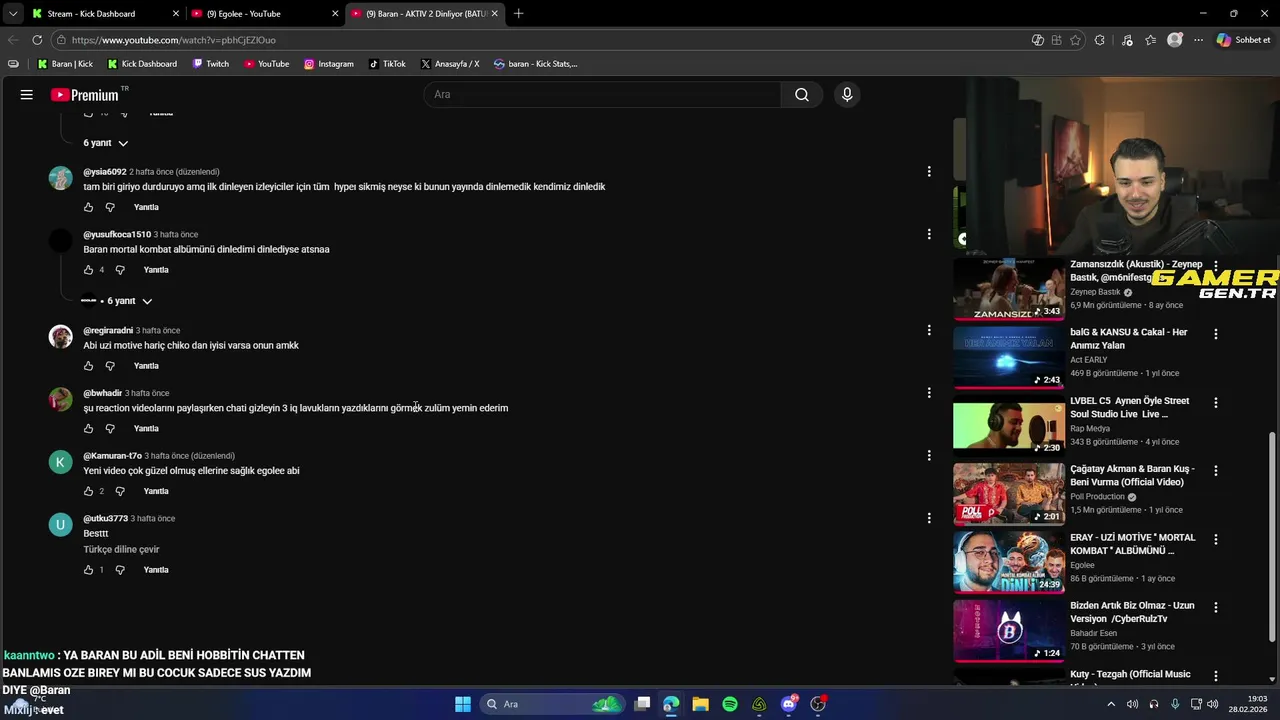Viewport: 1280px width, 720px height.
Task: Like the comment by @yusufkoca1510
Action: 88,270
